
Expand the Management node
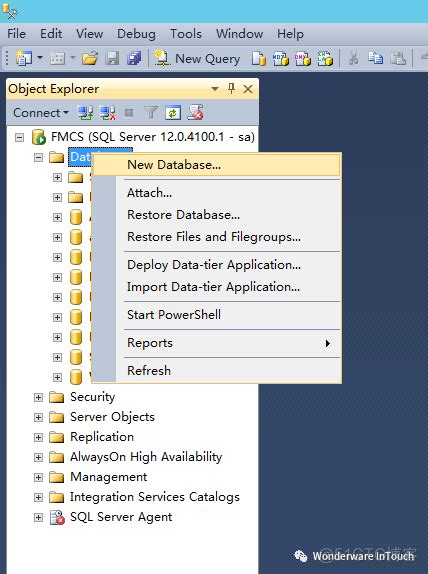pyautogui.click(x=38, y=477)
